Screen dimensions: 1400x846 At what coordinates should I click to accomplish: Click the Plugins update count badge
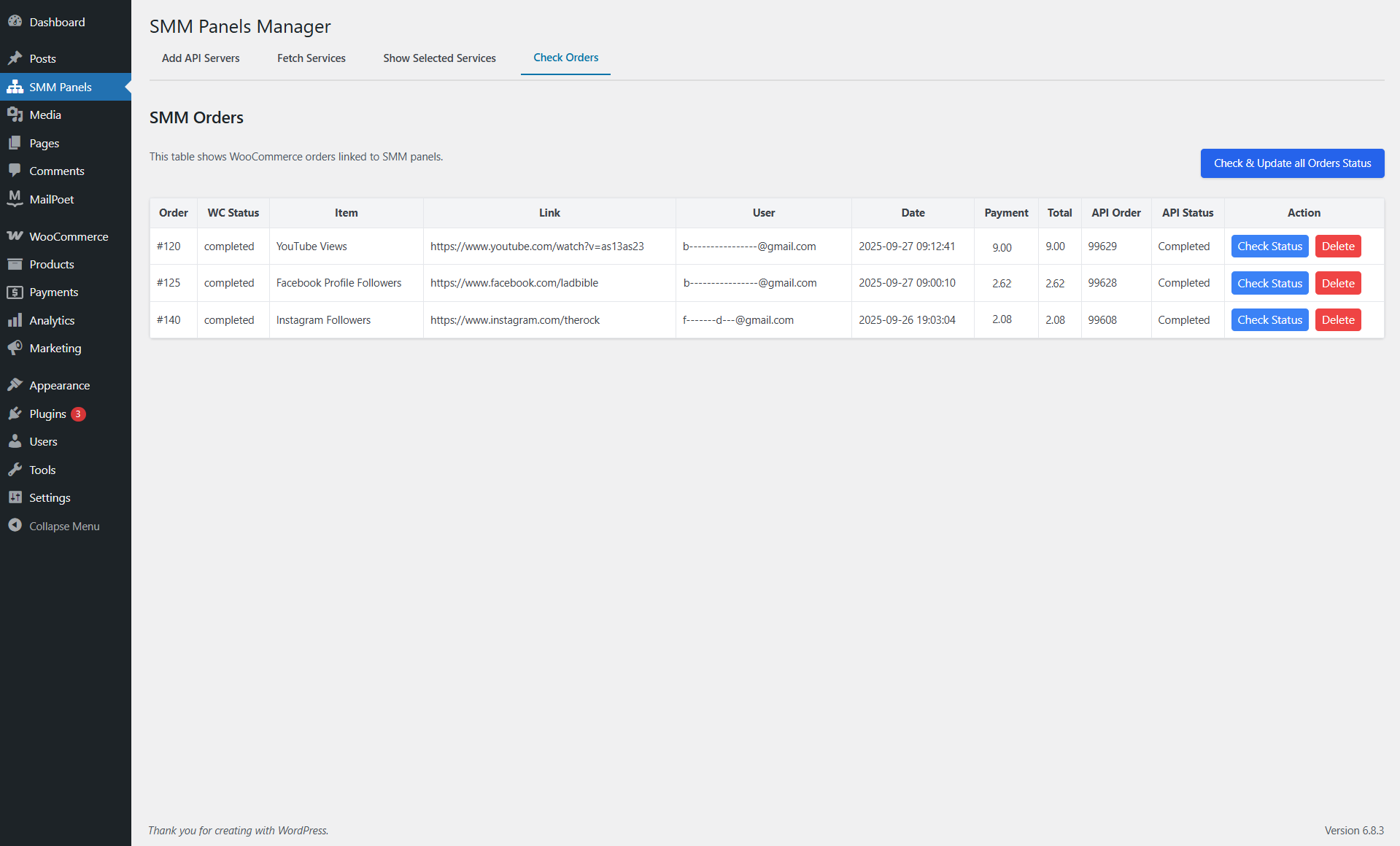[x=78, y=414]
